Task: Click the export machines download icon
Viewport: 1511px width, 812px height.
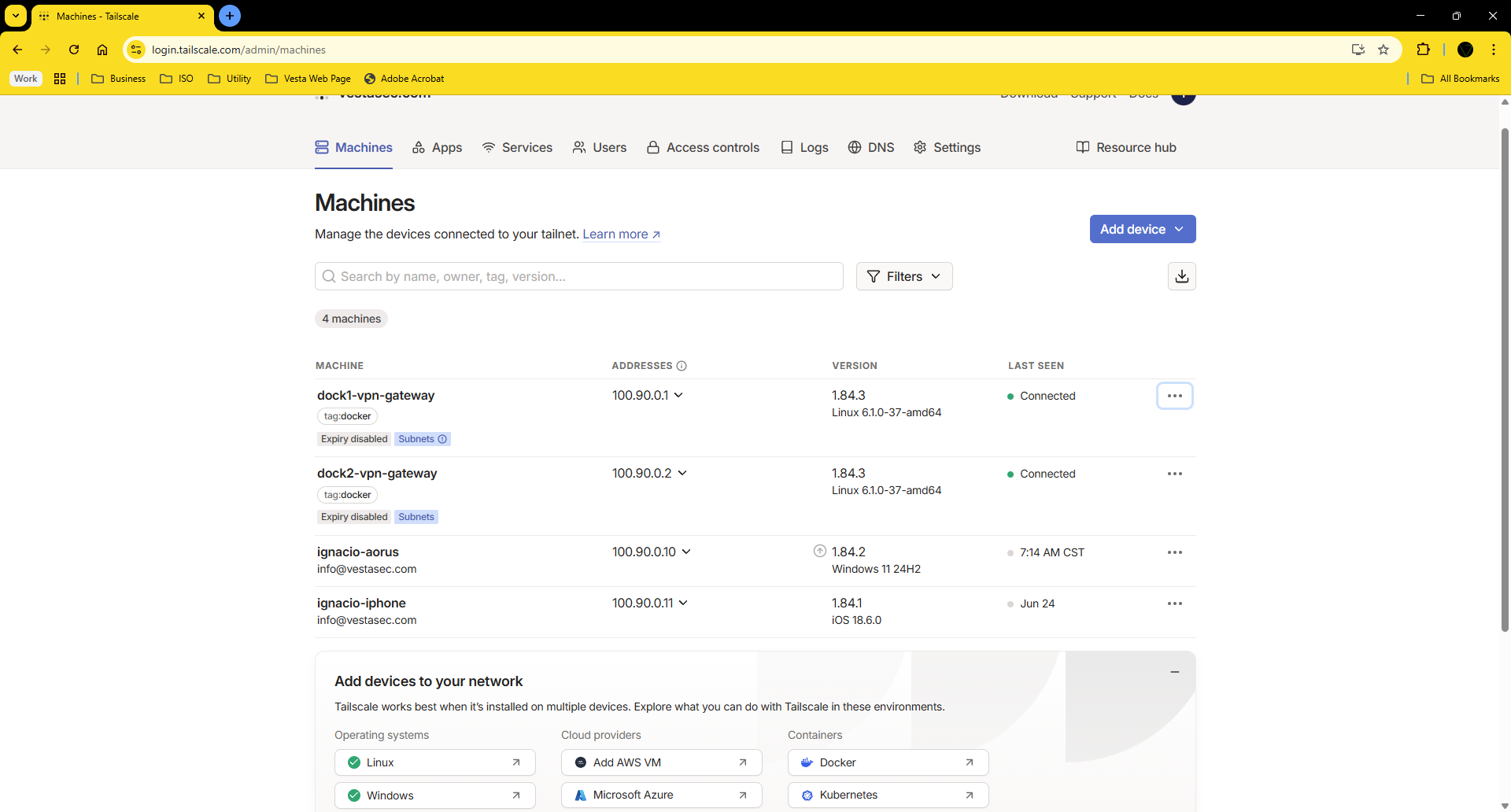Action: point(1182,276)
